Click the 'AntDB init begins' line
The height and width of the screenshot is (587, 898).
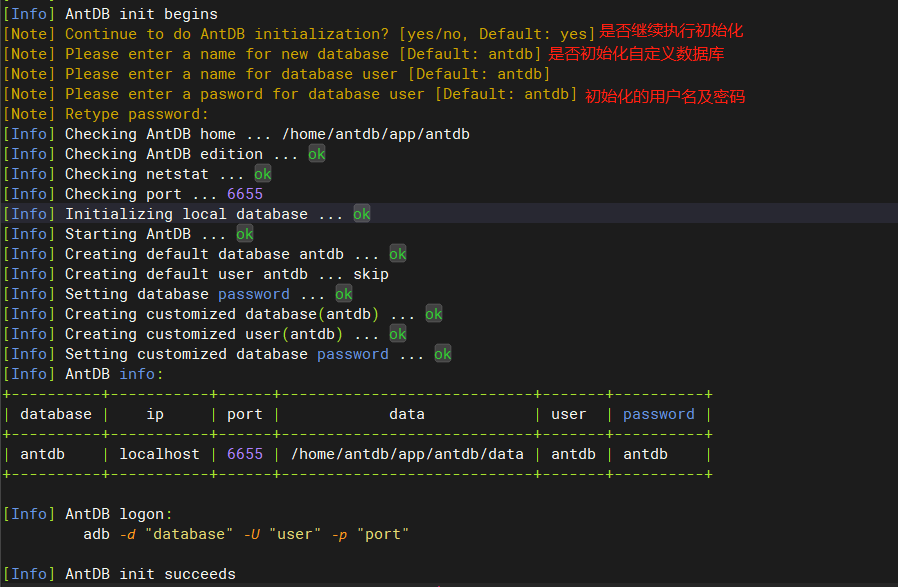tap(111, 14)
